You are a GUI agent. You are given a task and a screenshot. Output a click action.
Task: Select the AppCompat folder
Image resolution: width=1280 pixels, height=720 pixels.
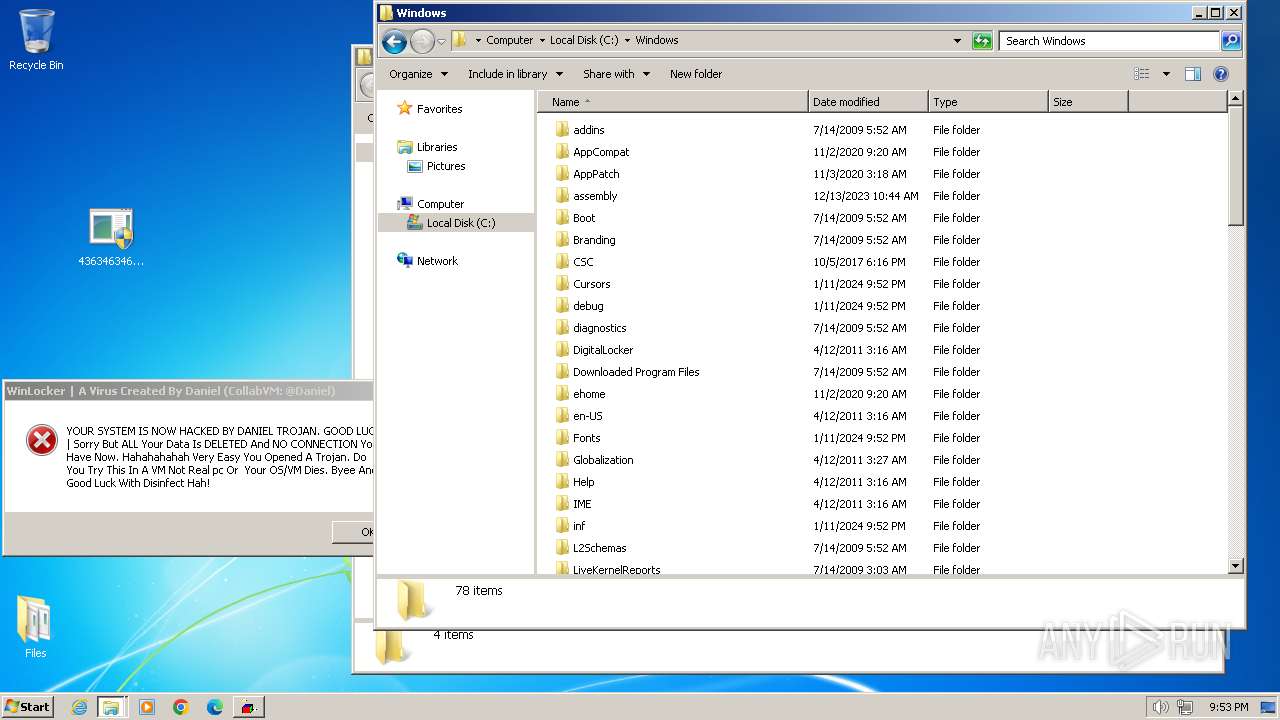coord(600,152)
